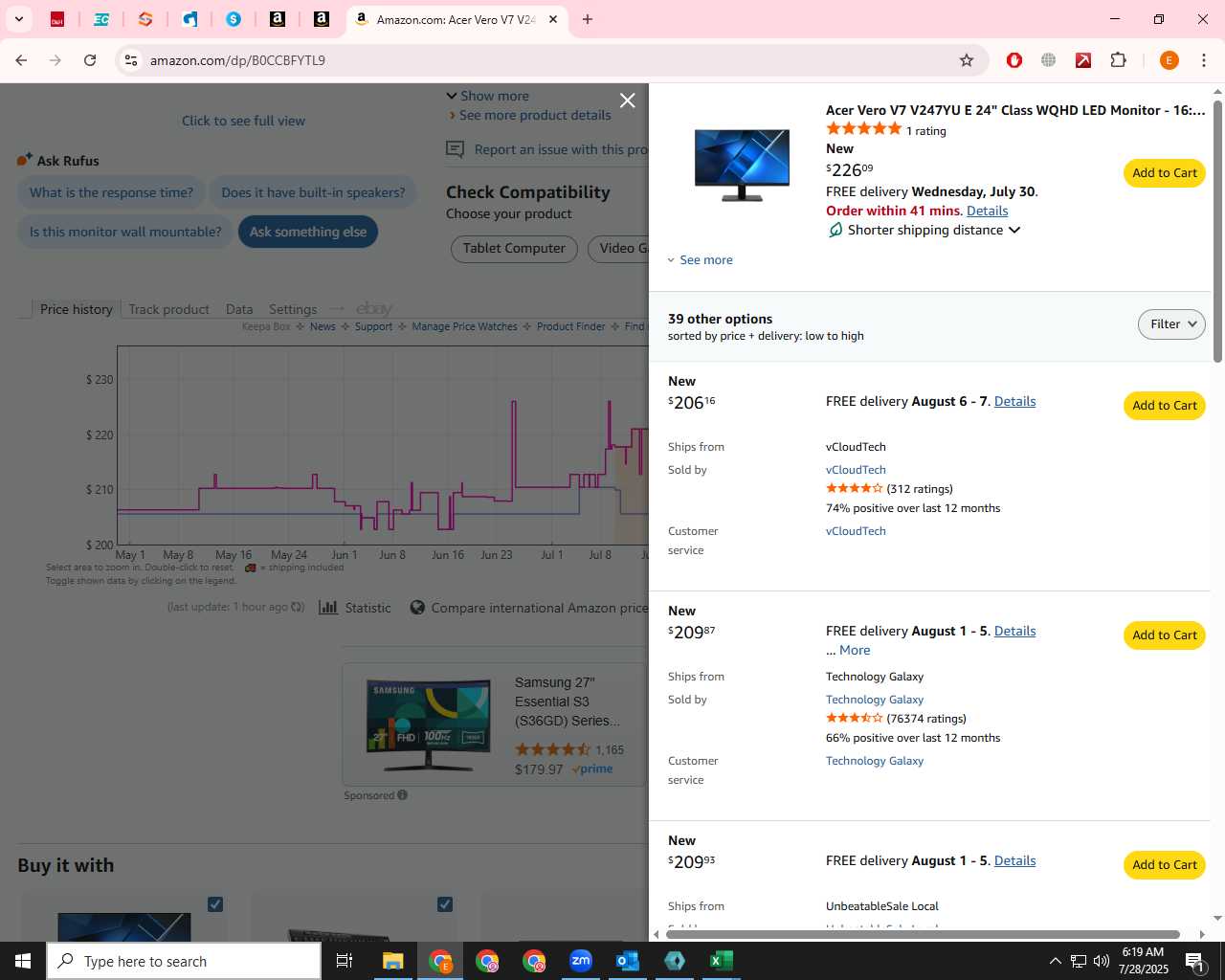Add the $226.09 offer to cart
Image resolution: width=1225 pixels, height=980 pixels.
1165,173
